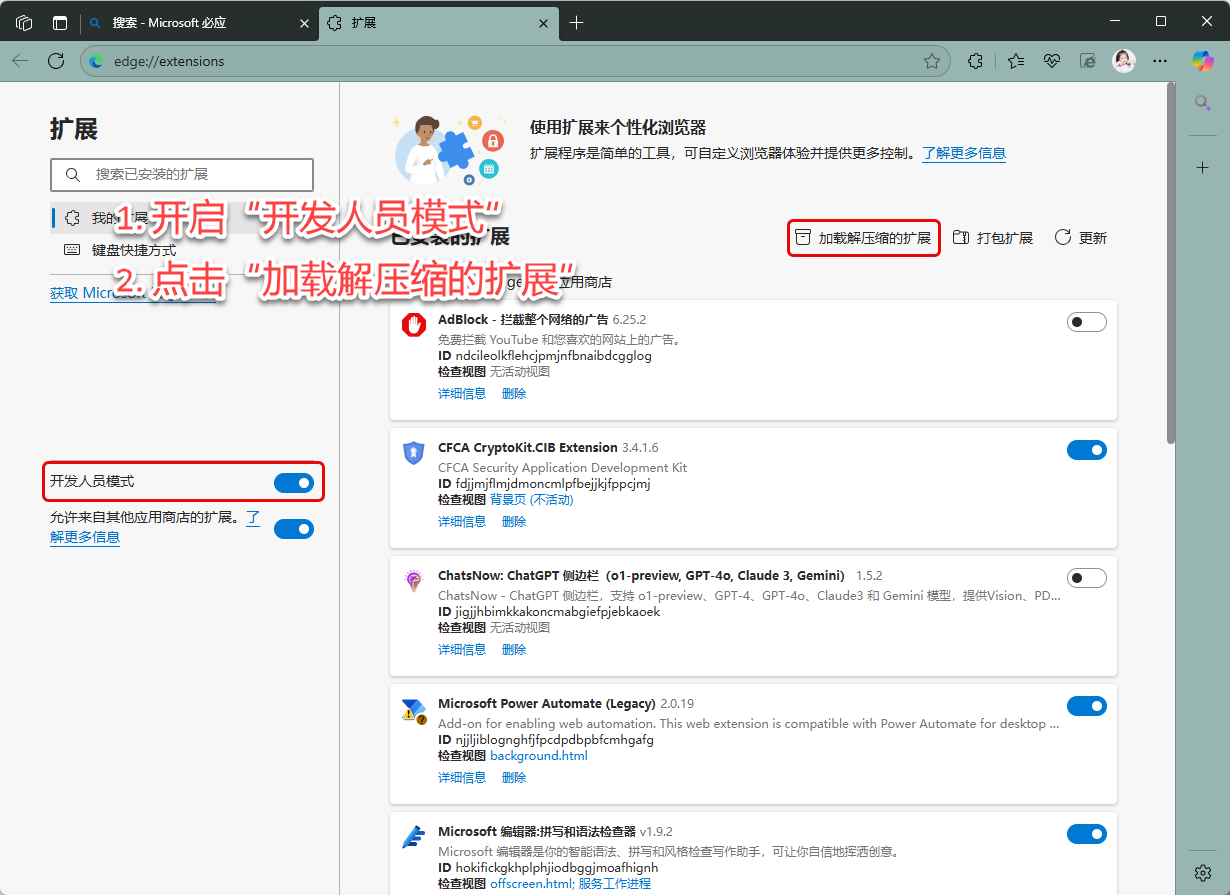Click the CFCA CryptoKit shield icon
Image resolution: width=1230 pixels, height=895 pixels.
(414, 453)
